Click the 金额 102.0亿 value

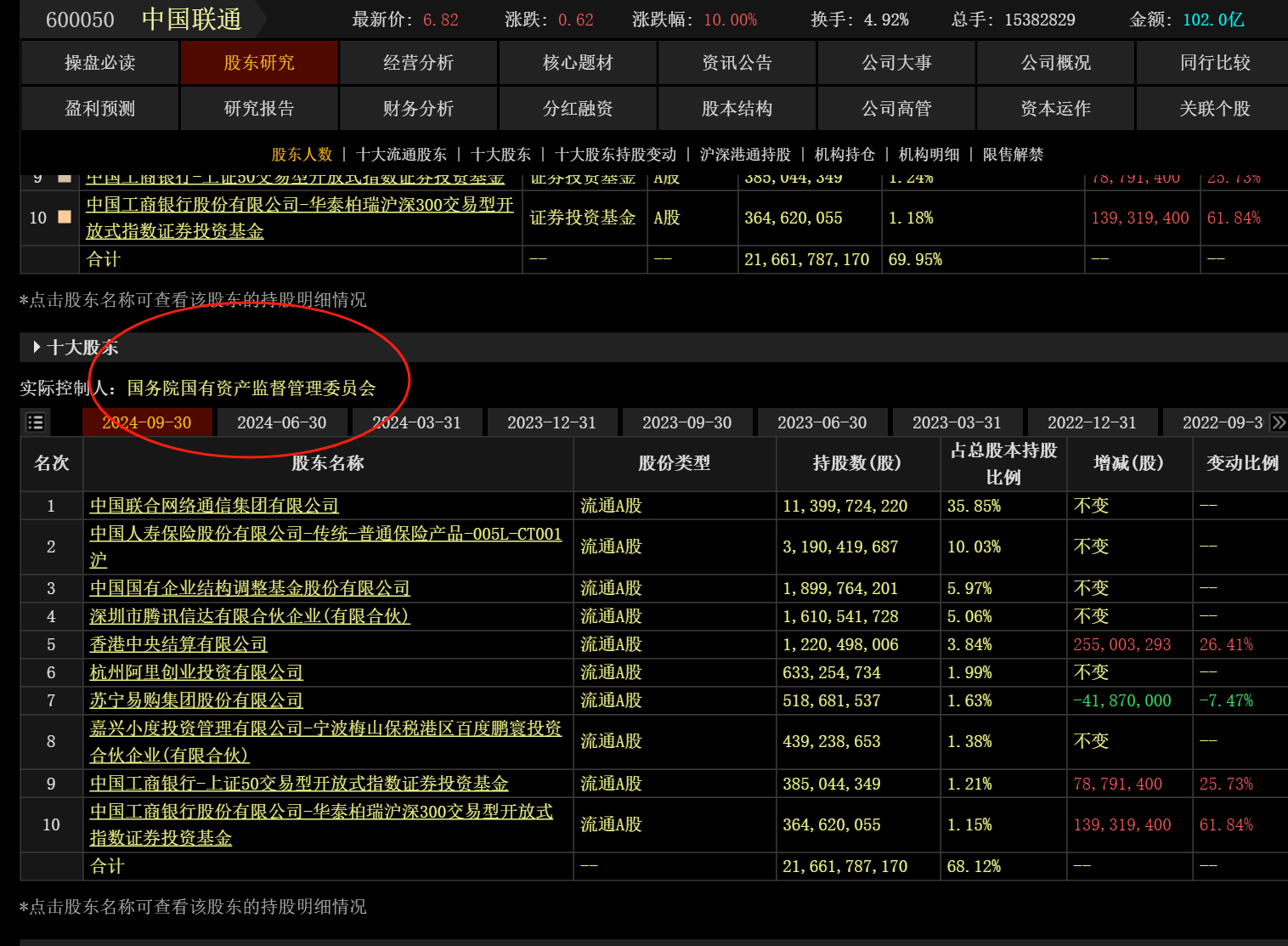tap(1213, 20)
